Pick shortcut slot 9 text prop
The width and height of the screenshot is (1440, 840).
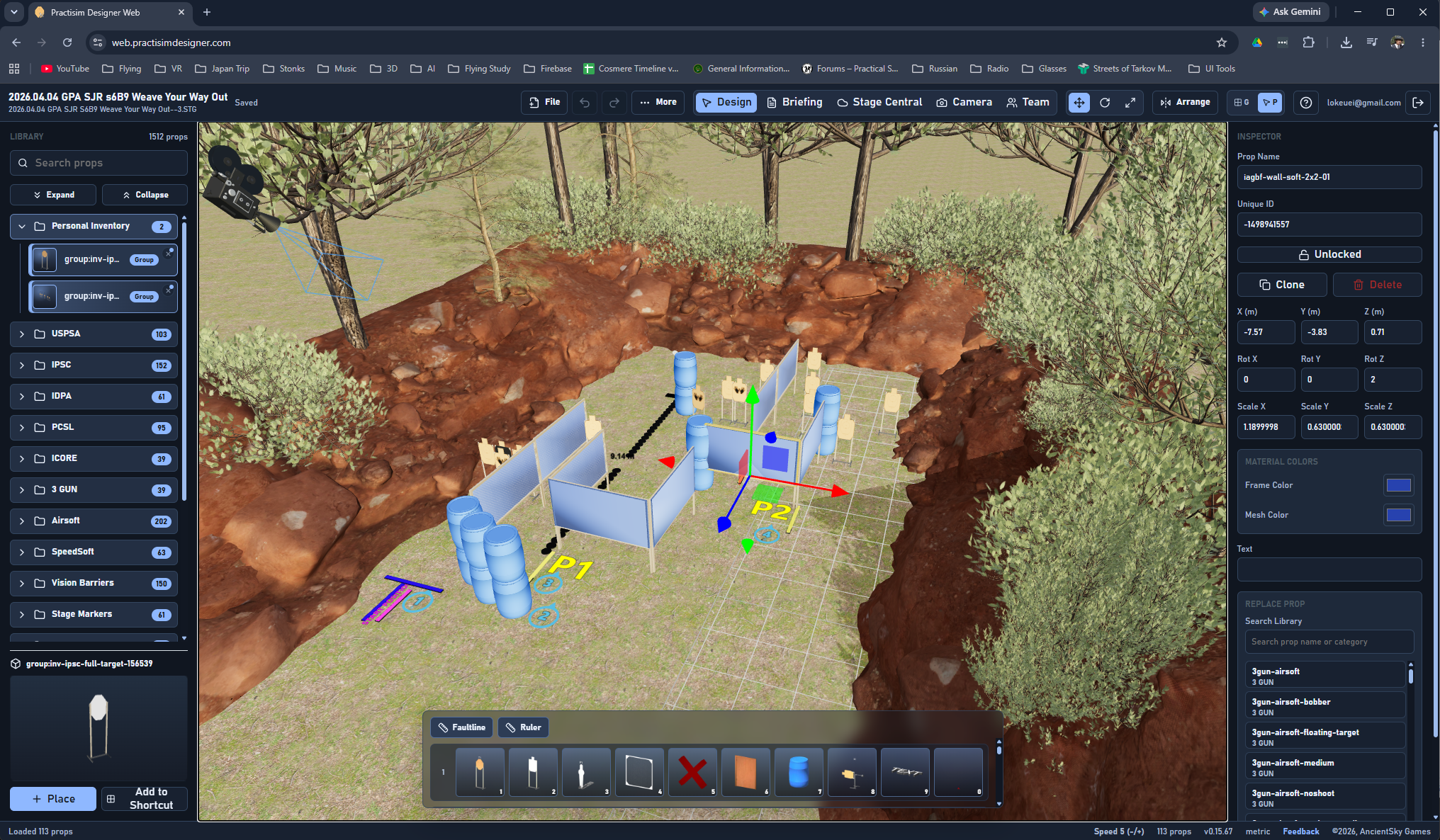[905, 772]
